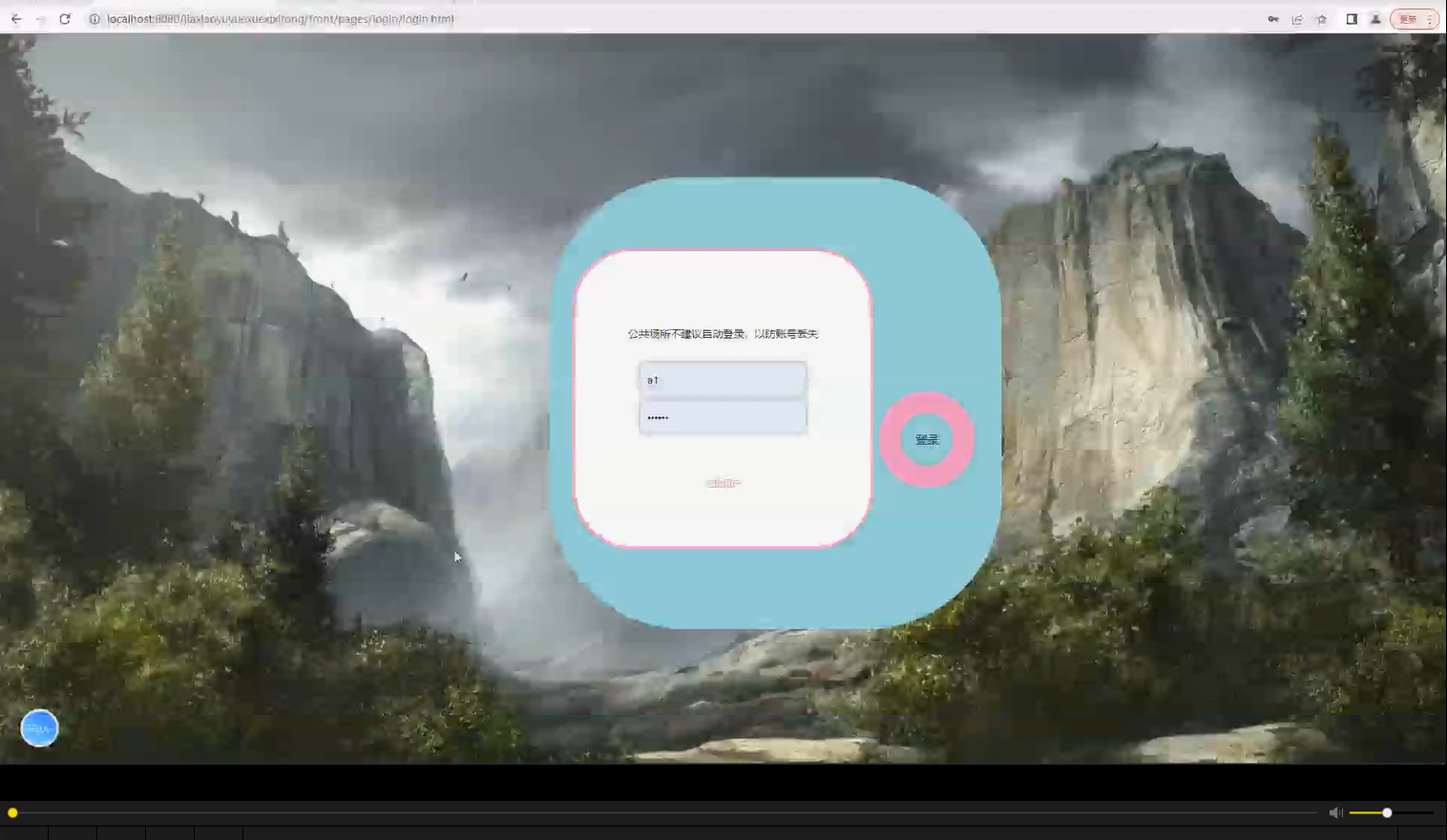Click the video progress bar start handle
1447x840 pixels.
click(12, 812)
